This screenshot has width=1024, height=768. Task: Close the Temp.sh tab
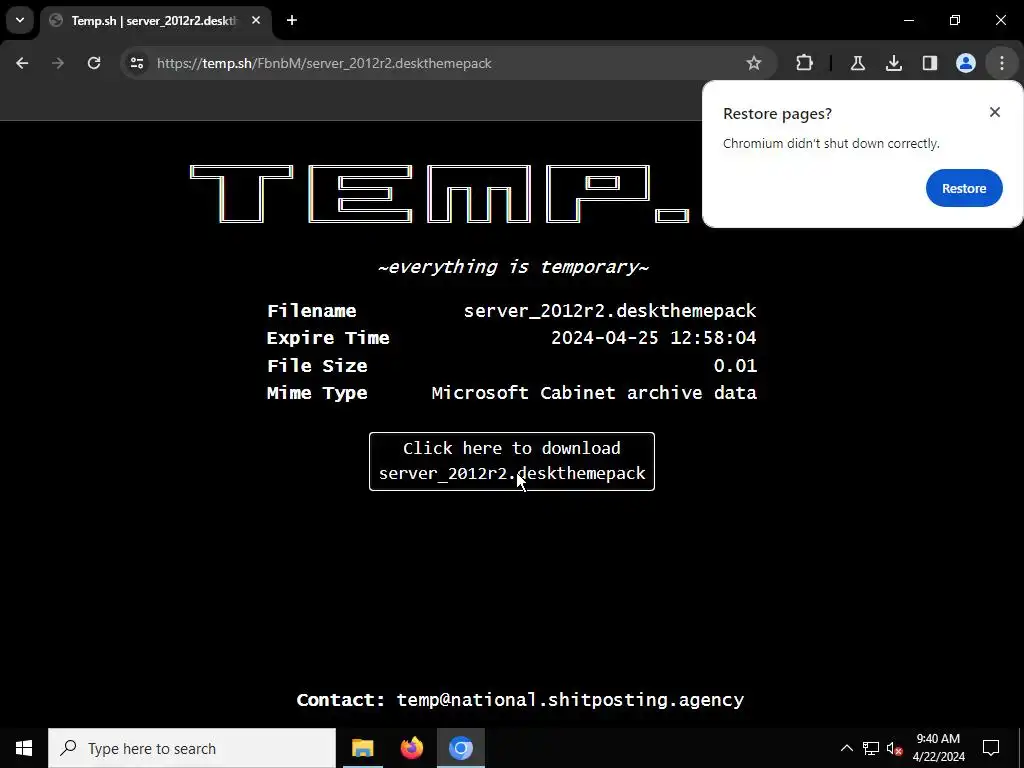(256, 20)
